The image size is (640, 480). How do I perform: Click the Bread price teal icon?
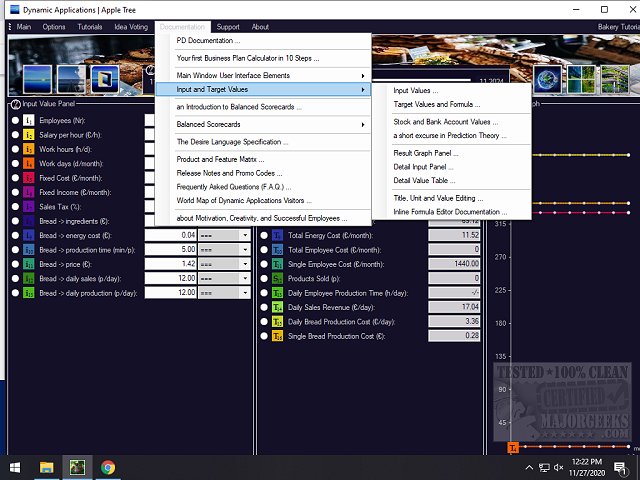coord(29,264)
